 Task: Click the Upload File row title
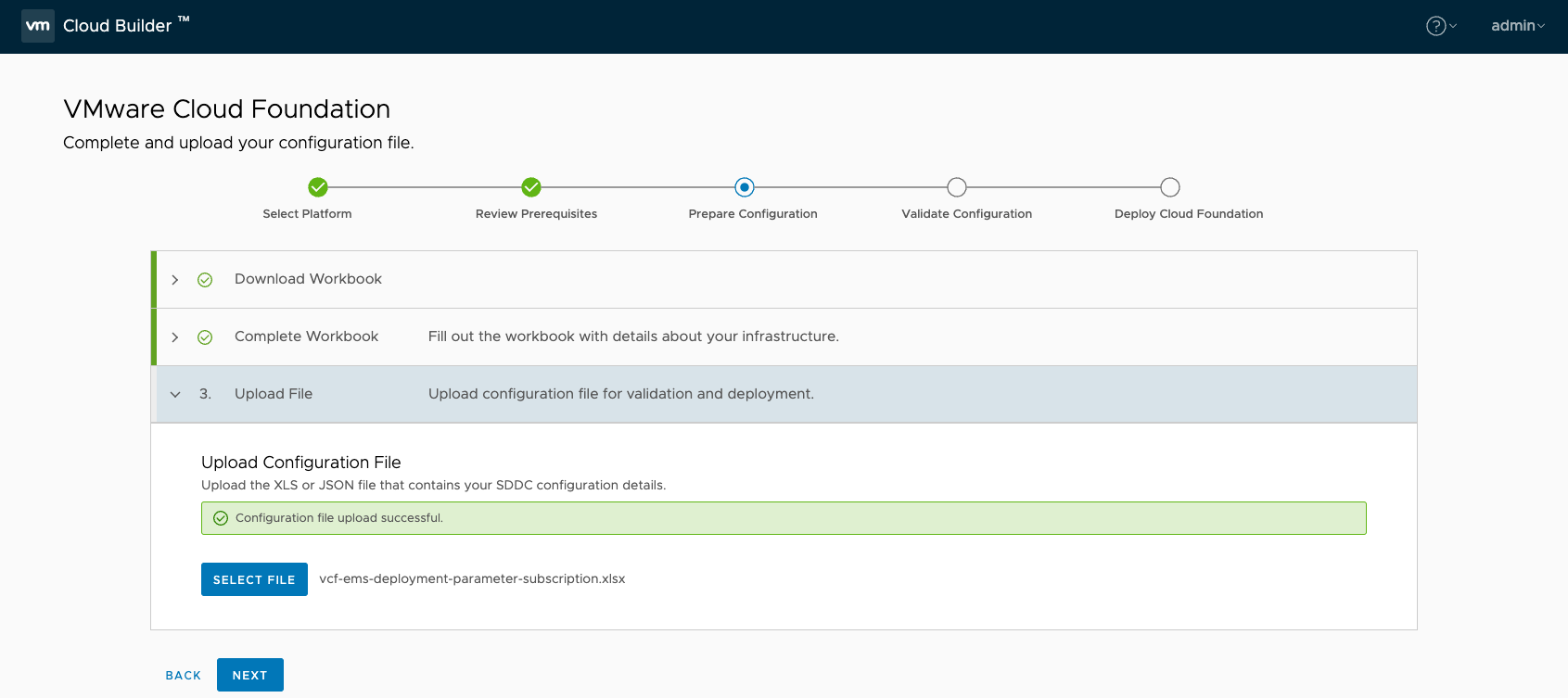[x=274, y=394]
